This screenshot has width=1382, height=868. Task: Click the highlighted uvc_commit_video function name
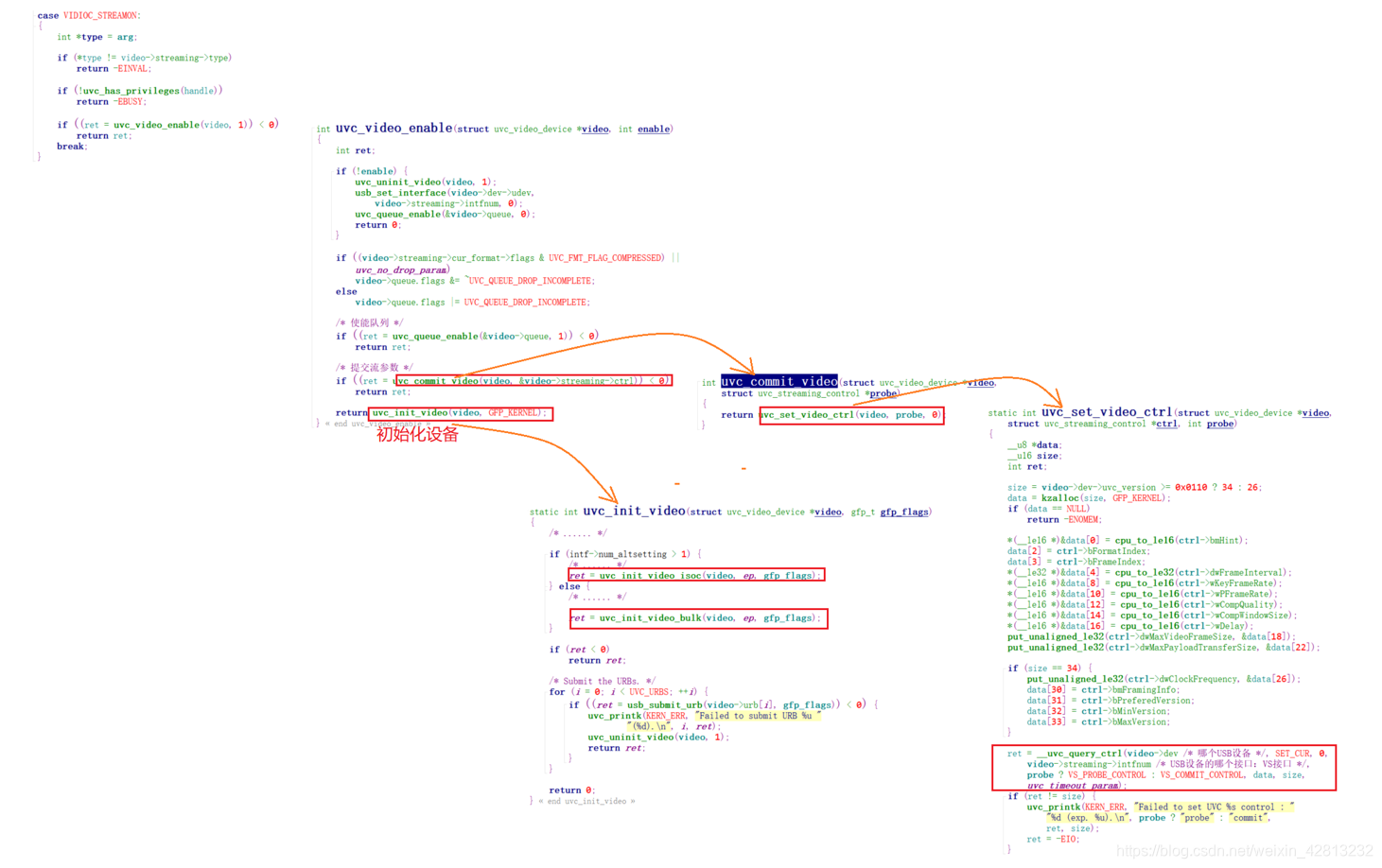point(778,382)
